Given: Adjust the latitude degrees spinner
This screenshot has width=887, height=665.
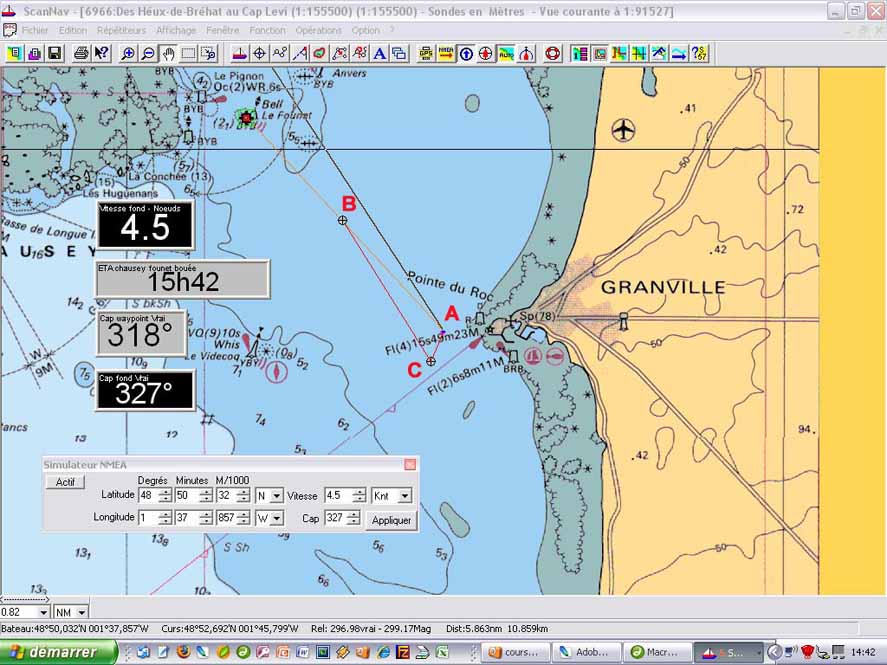Looking at the screenshot, I should 165,496.
